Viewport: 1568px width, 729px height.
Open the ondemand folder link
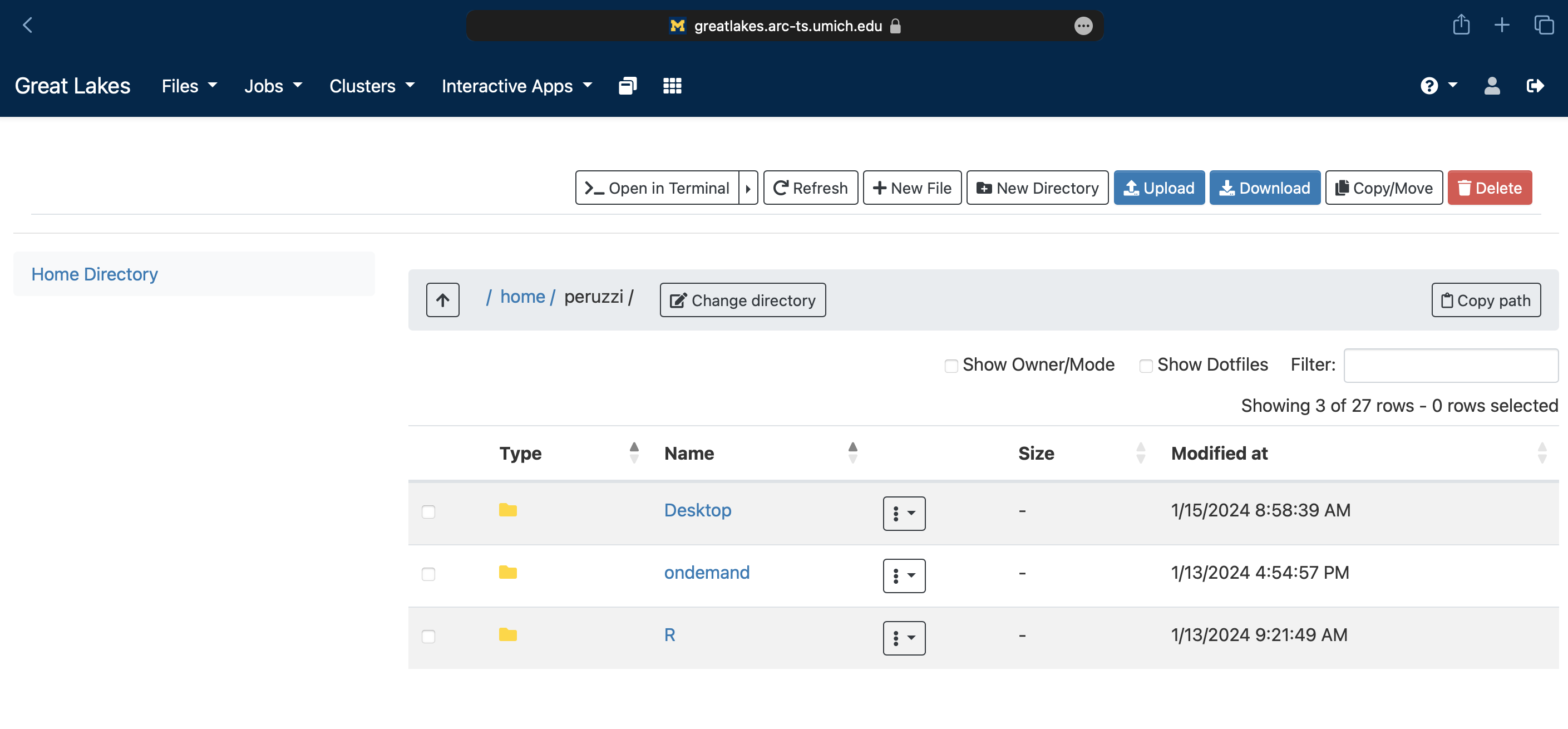click(x=706, y=573)
